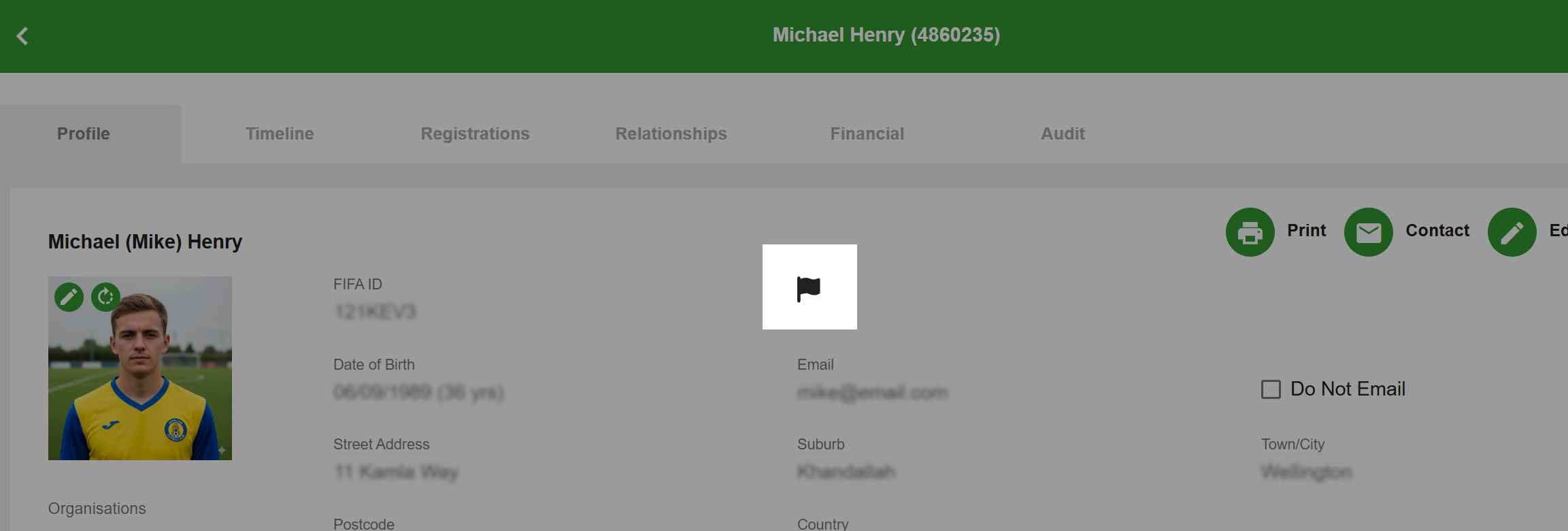This screenshot has width=1568, height=531.
Task: Click the Print icon button
Action: click(x=1250, y=232)
